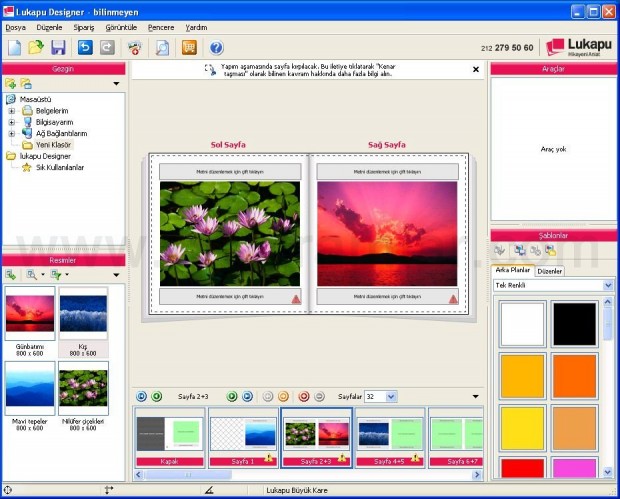Open the Tek Renkli background type dropdown

608,285
